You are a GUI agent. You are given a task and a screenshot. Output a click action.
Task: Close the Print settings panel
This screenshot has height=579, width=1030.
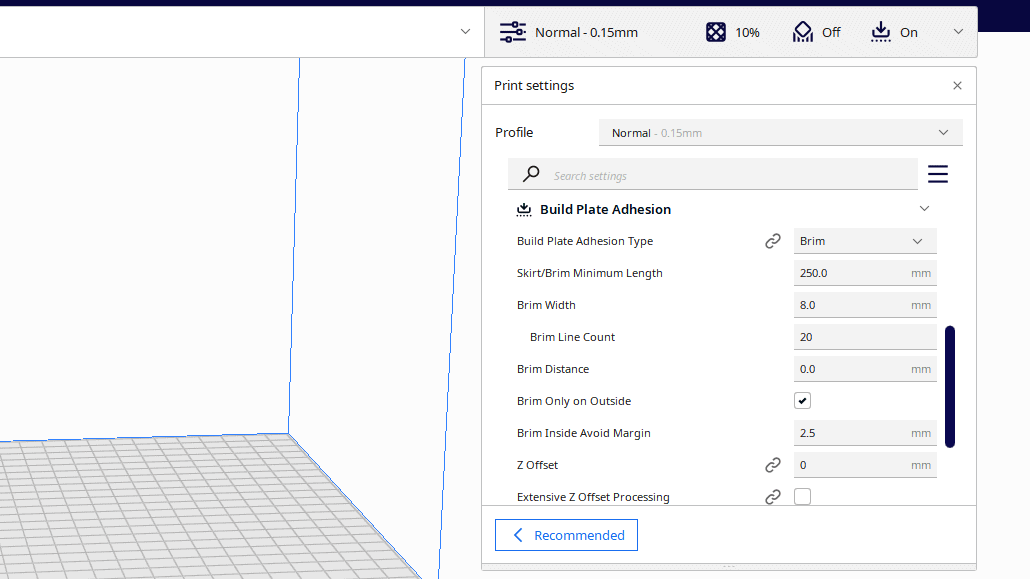[x=956, y=85]
